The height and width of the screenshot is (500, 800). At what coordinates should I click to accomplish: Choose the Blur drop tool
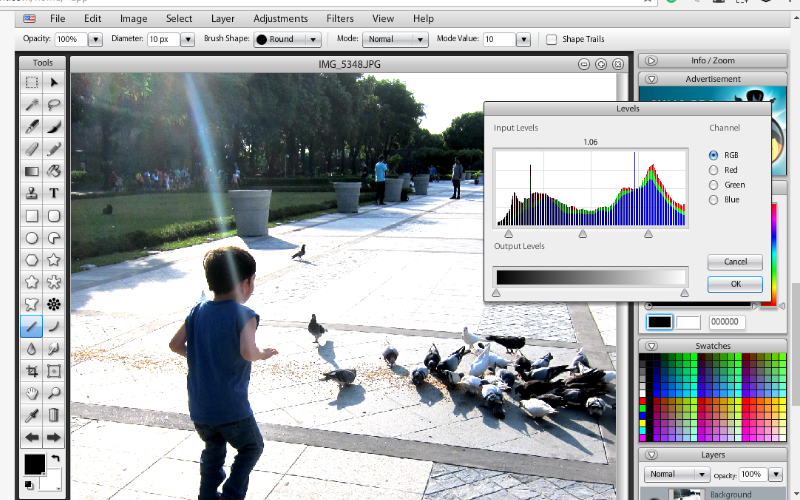tap(32, 349)
